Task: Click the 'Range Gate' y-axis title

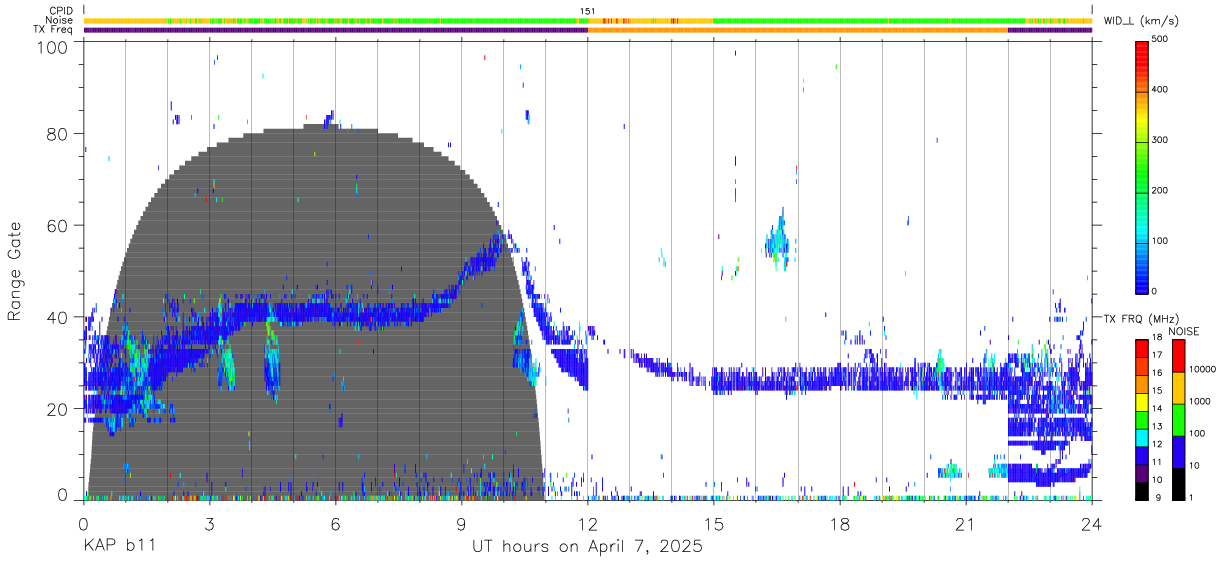Action: (x=15, y=271)
